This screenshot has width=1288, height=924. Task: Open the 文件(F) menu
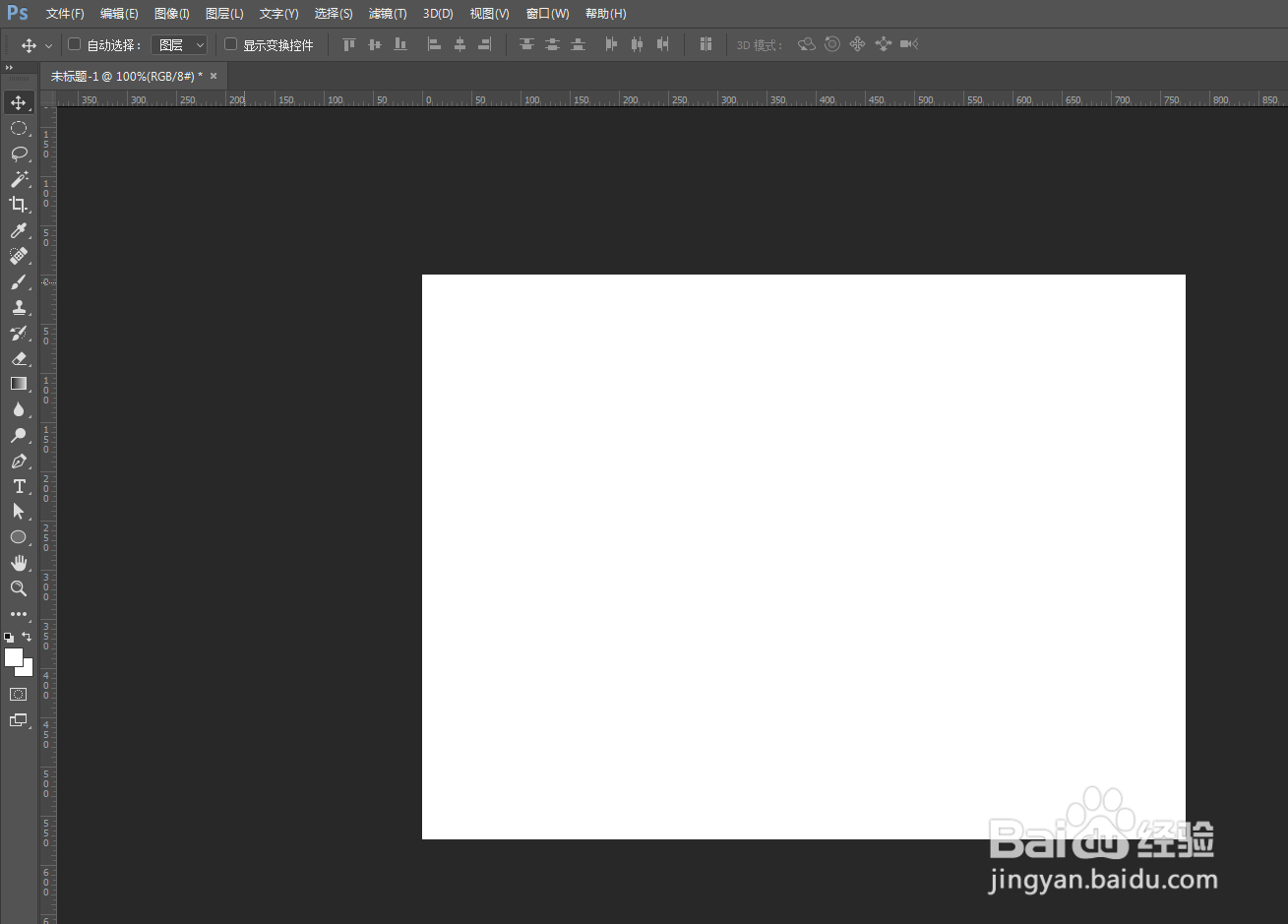pyautogui.click(x=65, y=14)
